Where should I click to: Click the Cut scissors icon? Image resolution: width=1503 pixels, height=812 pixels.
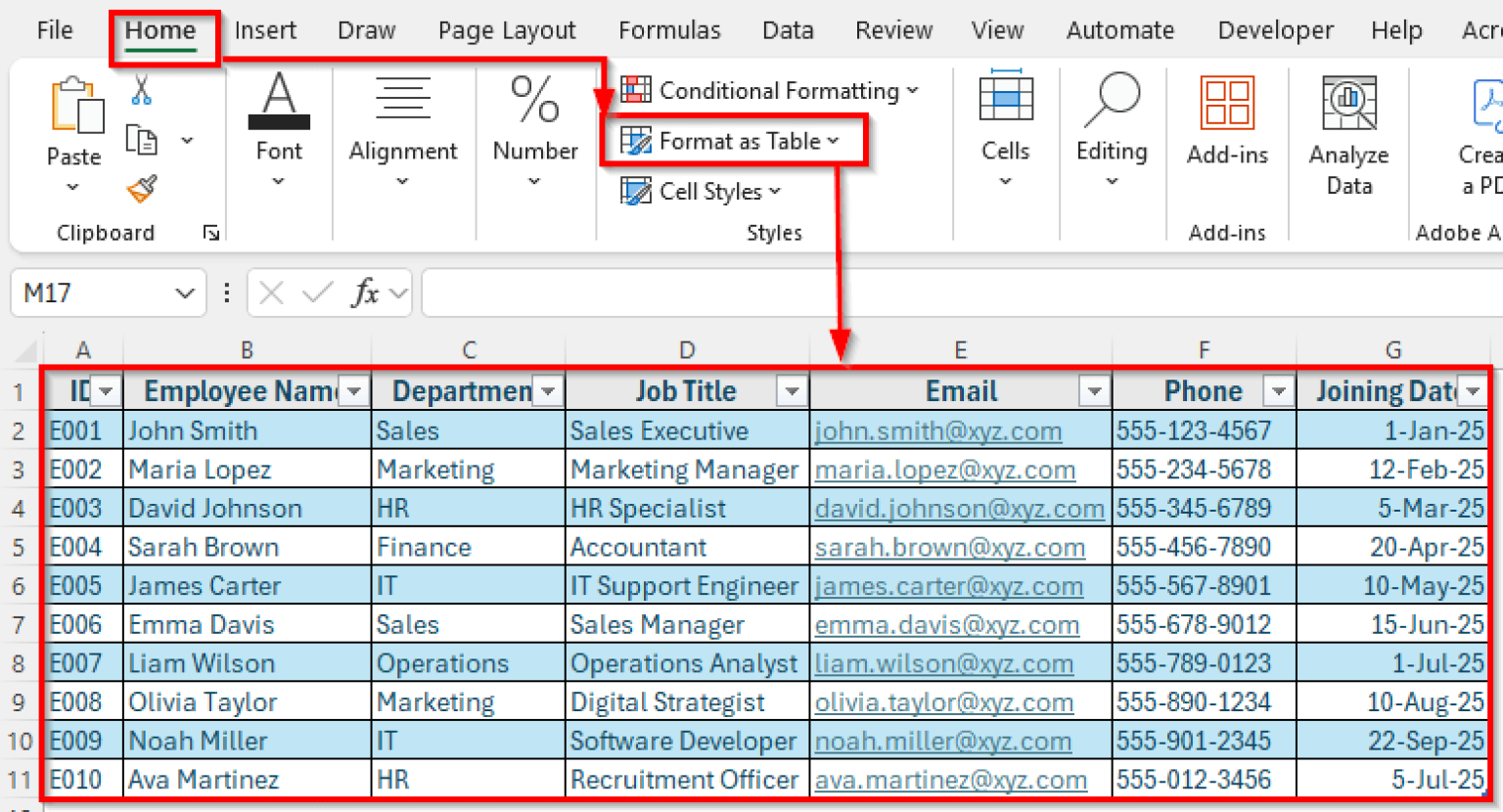(x=142, y=90)
